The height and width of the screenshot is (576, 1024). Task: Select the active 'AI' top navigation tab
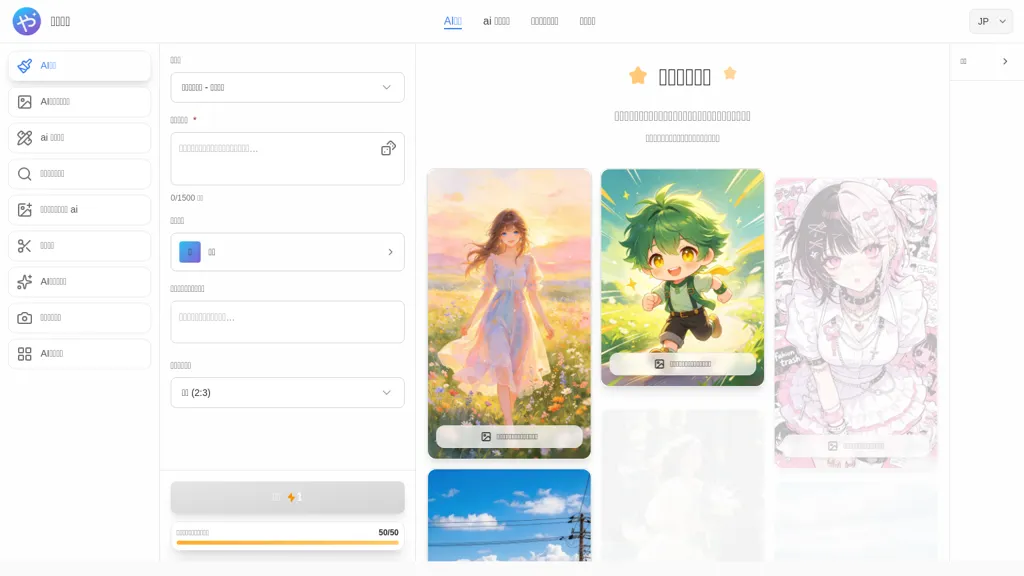pyautogui.click(x=453, y=22)
